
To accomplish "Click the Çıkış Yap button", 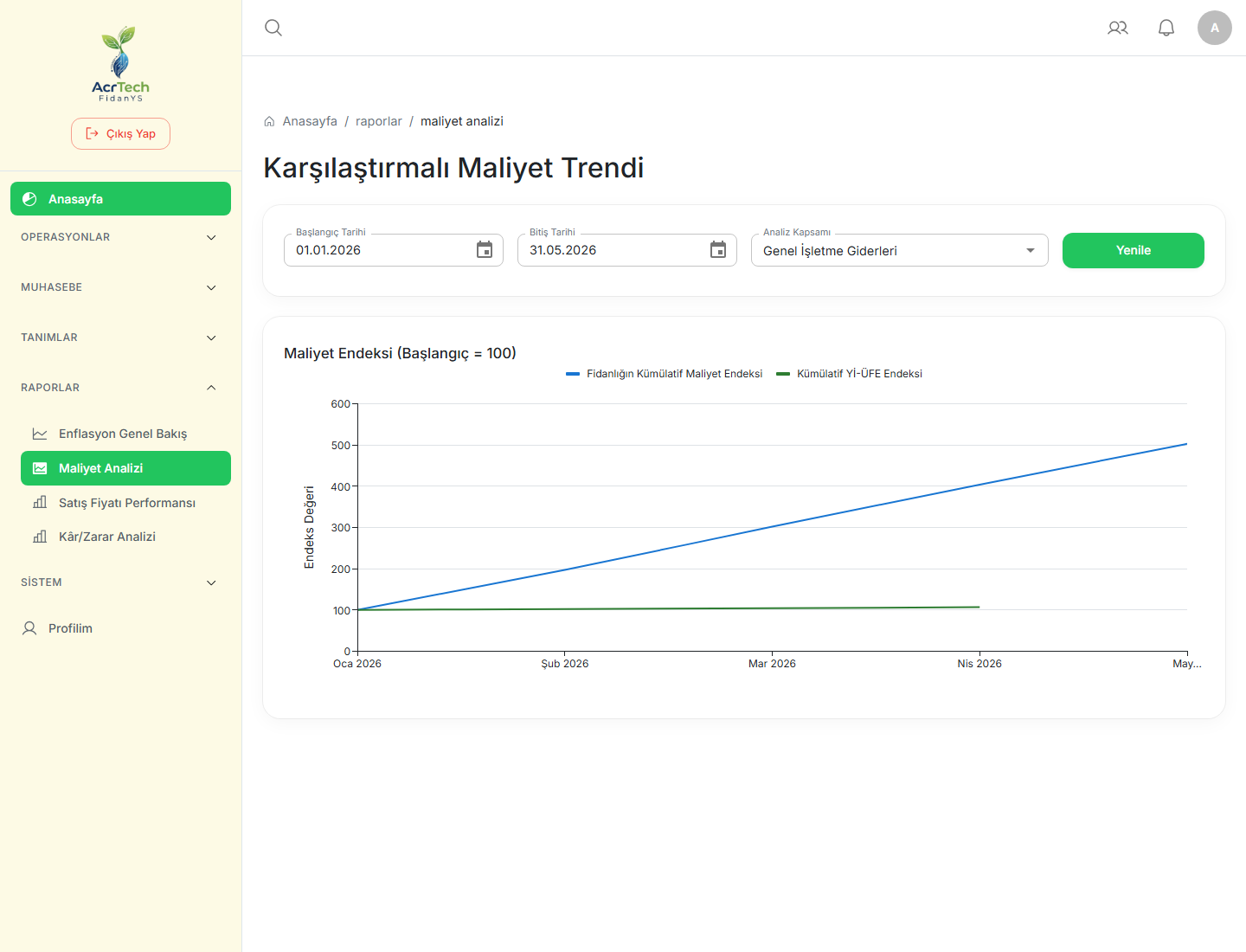I will coord(120,133).
